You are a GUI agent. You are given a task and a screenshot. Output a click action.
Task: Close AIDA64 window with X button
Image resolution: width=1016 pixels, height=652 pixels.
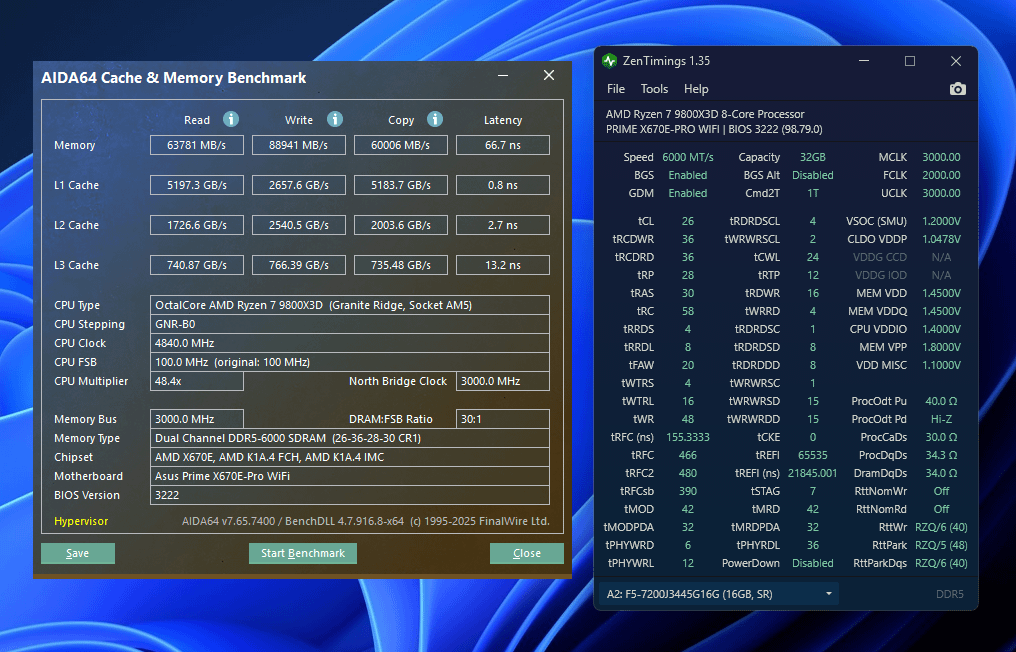click(549, 75)
